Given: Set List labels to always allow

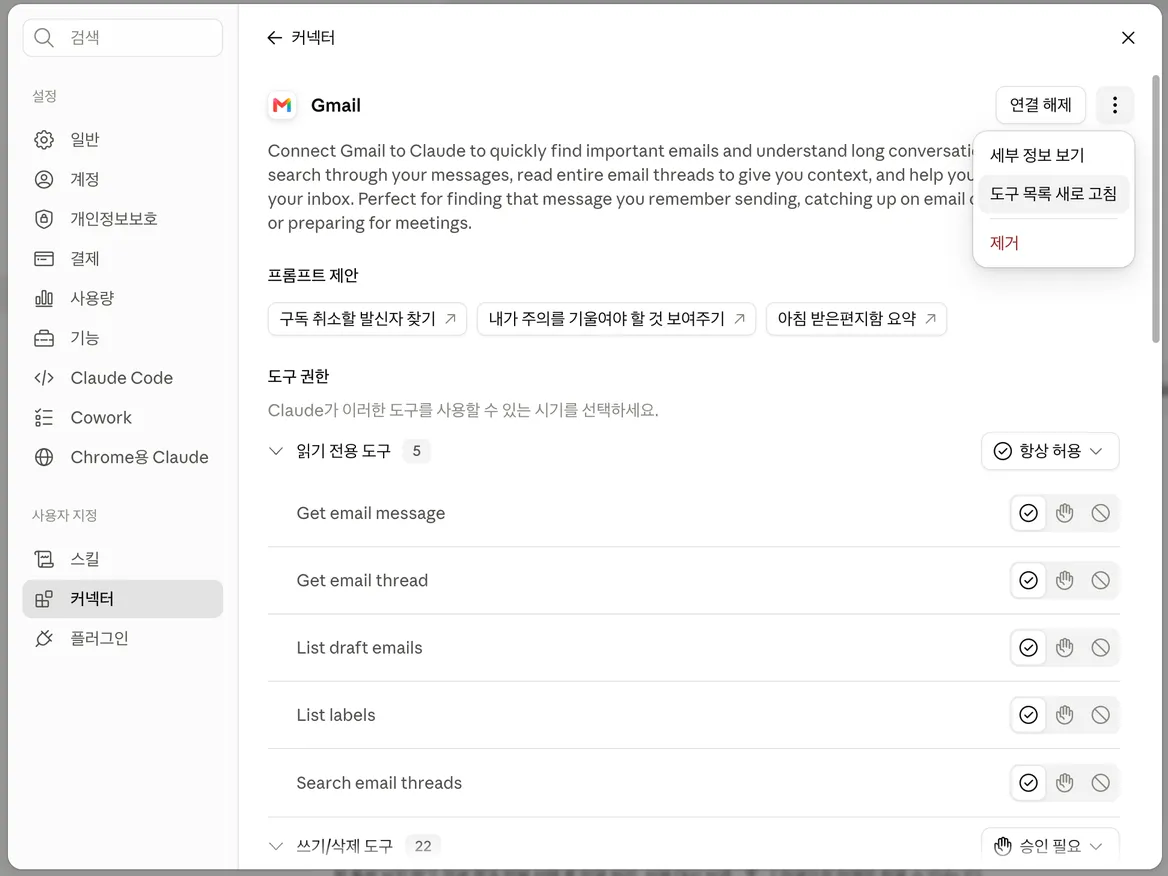Looking at the screenshot, I should pos(1028,715).
